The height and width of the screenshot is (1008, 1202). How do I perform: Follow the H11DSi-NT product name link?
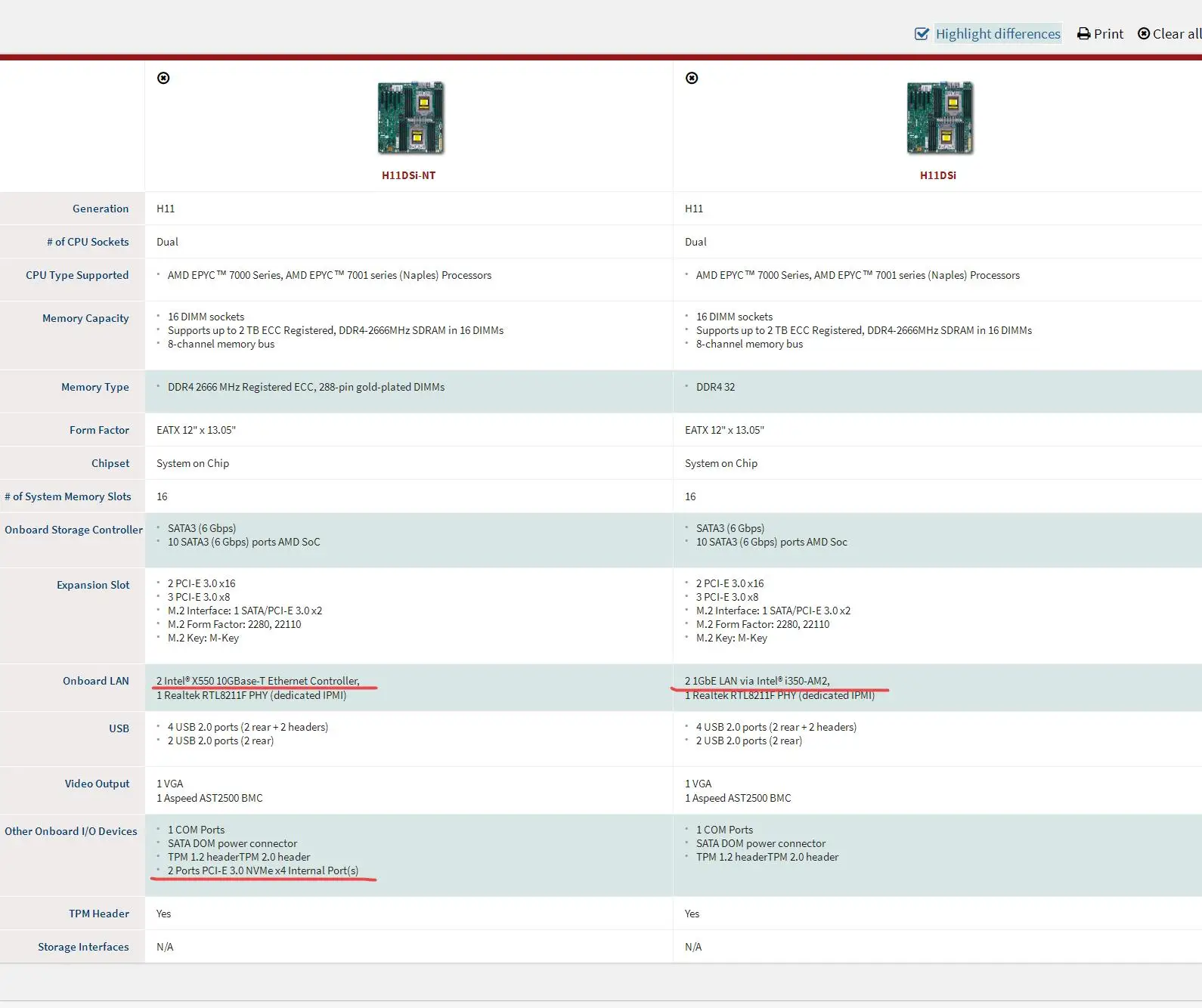click(408, 175)
